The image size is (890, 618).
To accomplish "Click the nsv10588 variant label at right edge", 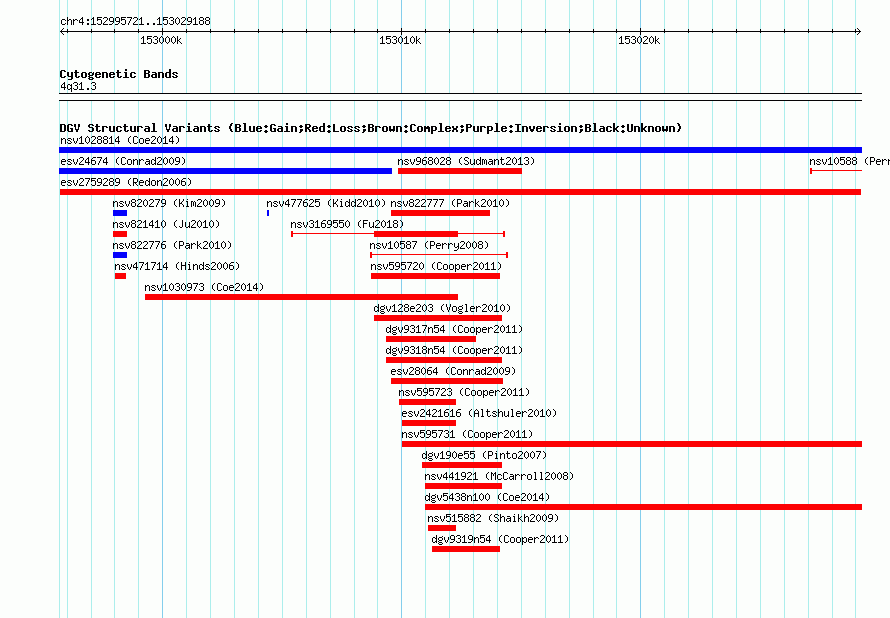I will click(x=849, y=161).
